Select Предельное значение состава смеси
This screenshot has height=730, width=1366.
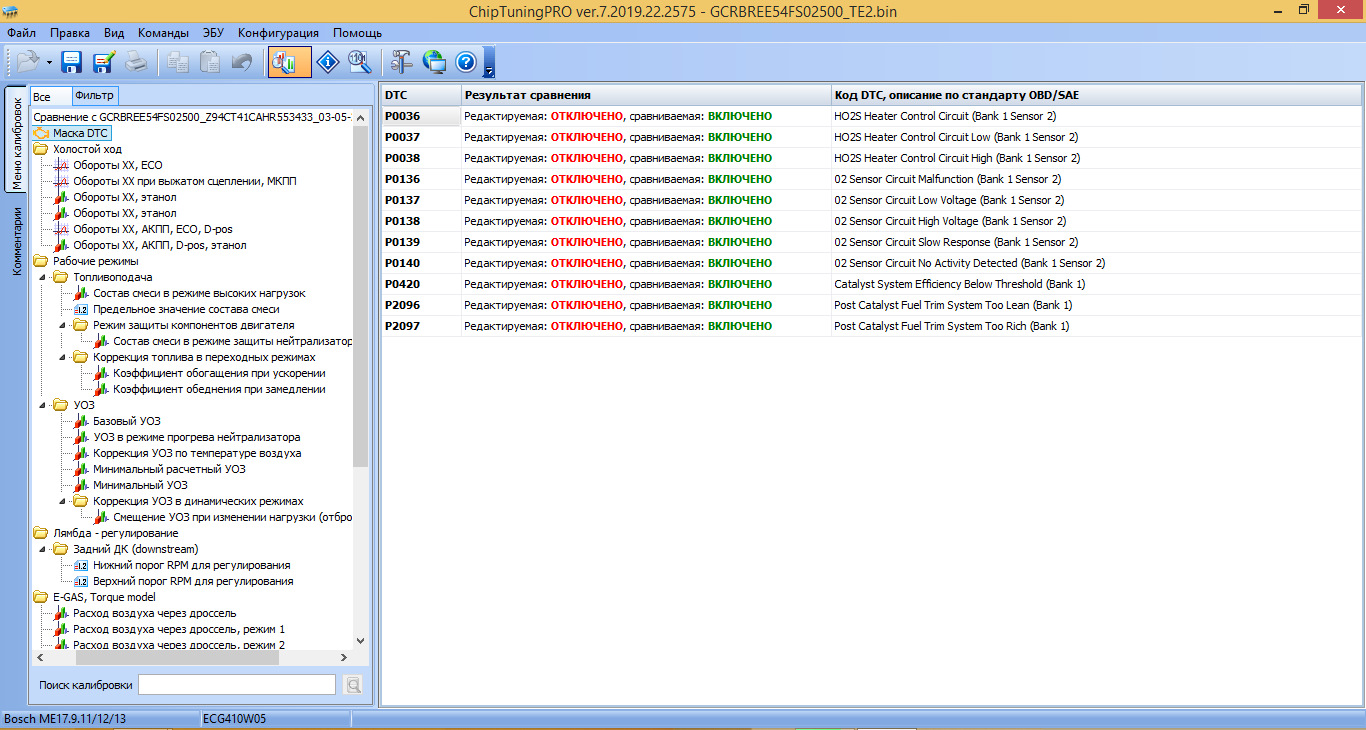[186, 309]
